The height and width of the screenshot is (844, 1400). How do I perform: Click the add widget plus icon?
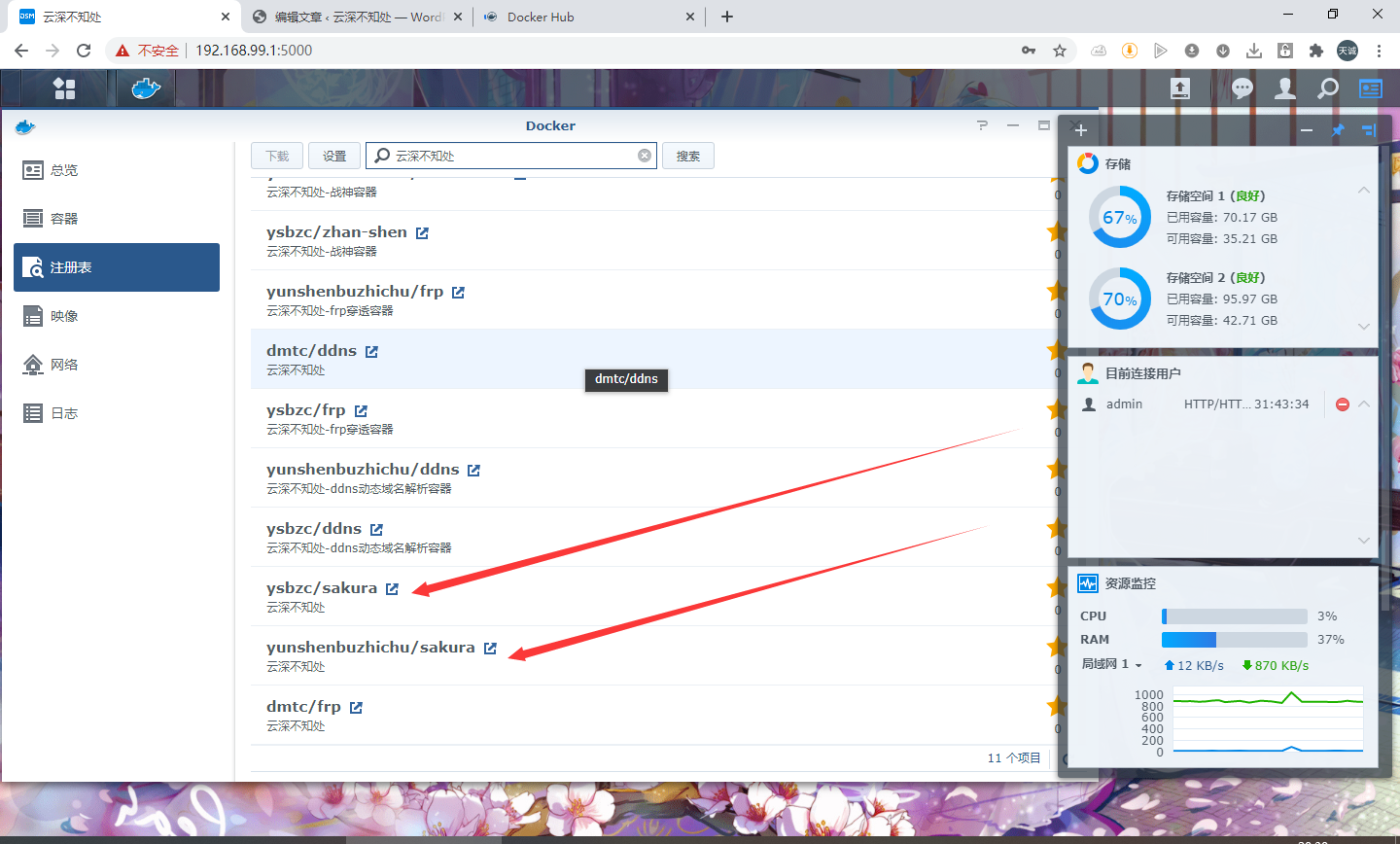coord(1081,130)
